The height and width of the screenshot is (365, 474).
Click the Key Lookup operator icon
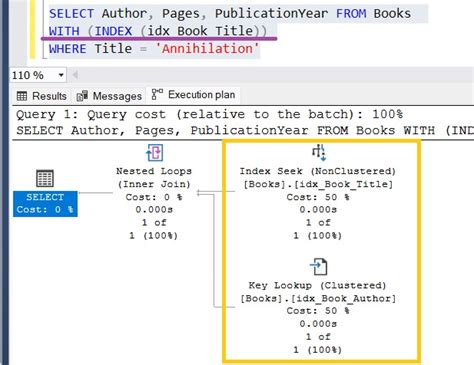(319, 267)
